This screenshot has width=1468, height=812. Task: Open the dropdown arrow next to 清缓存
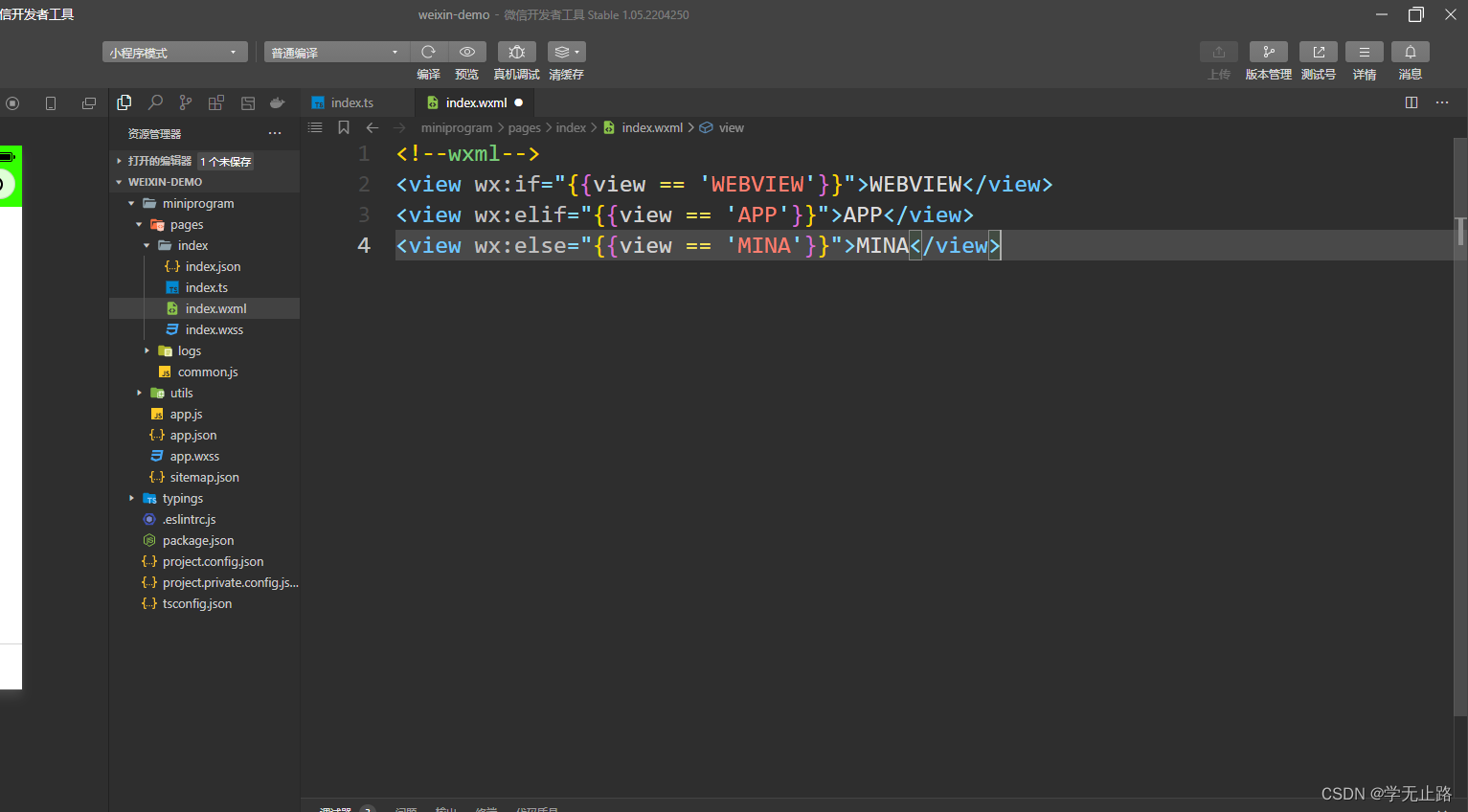(576, 52)
